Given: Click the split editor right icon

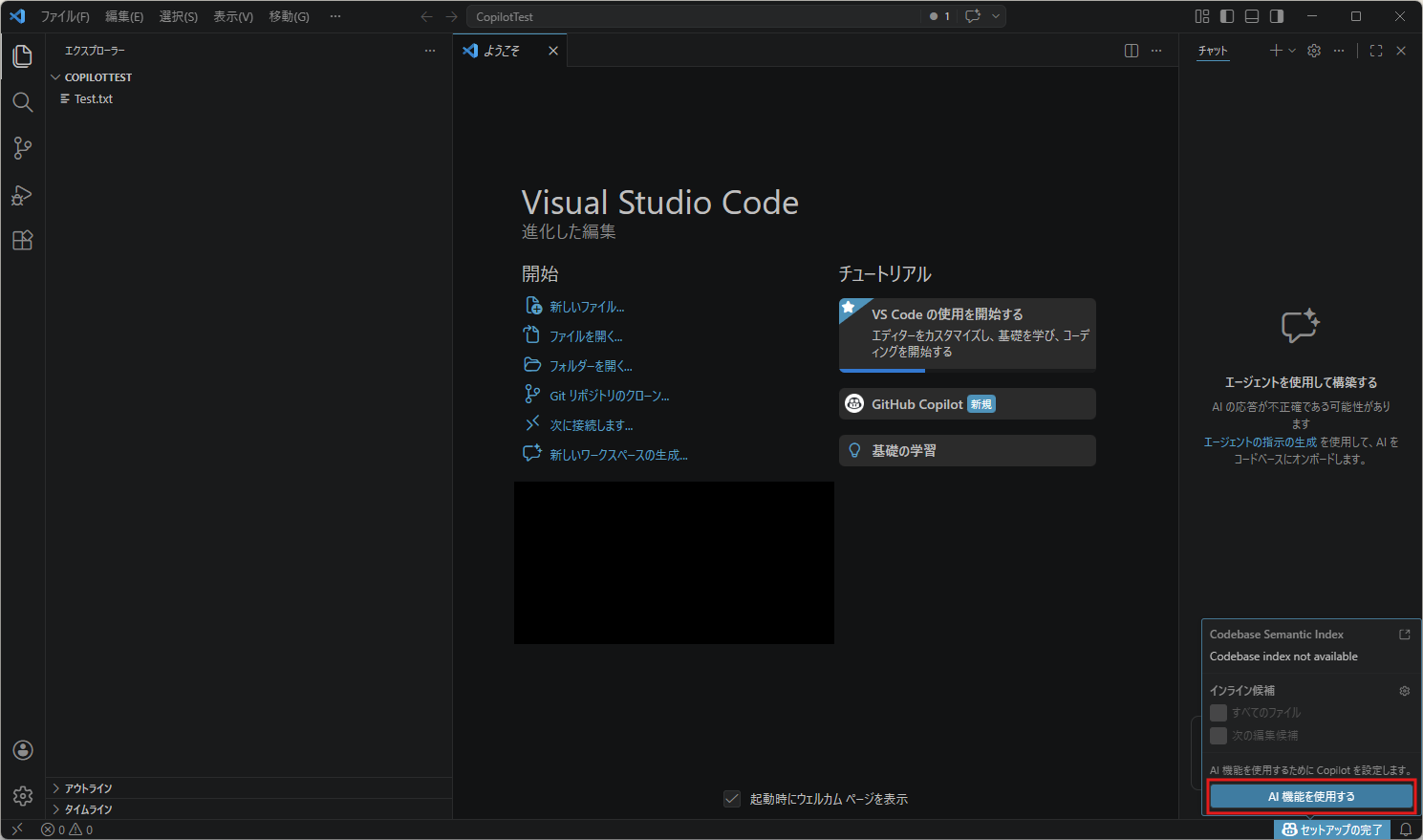Looking at the screenshot, I should (1132, 51).
